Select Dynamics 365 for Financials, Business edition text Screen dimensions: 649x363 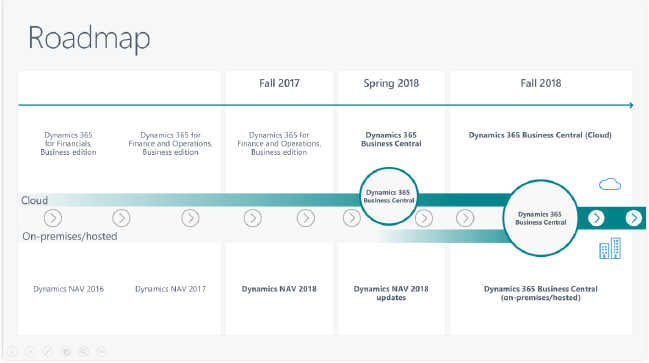68,144
